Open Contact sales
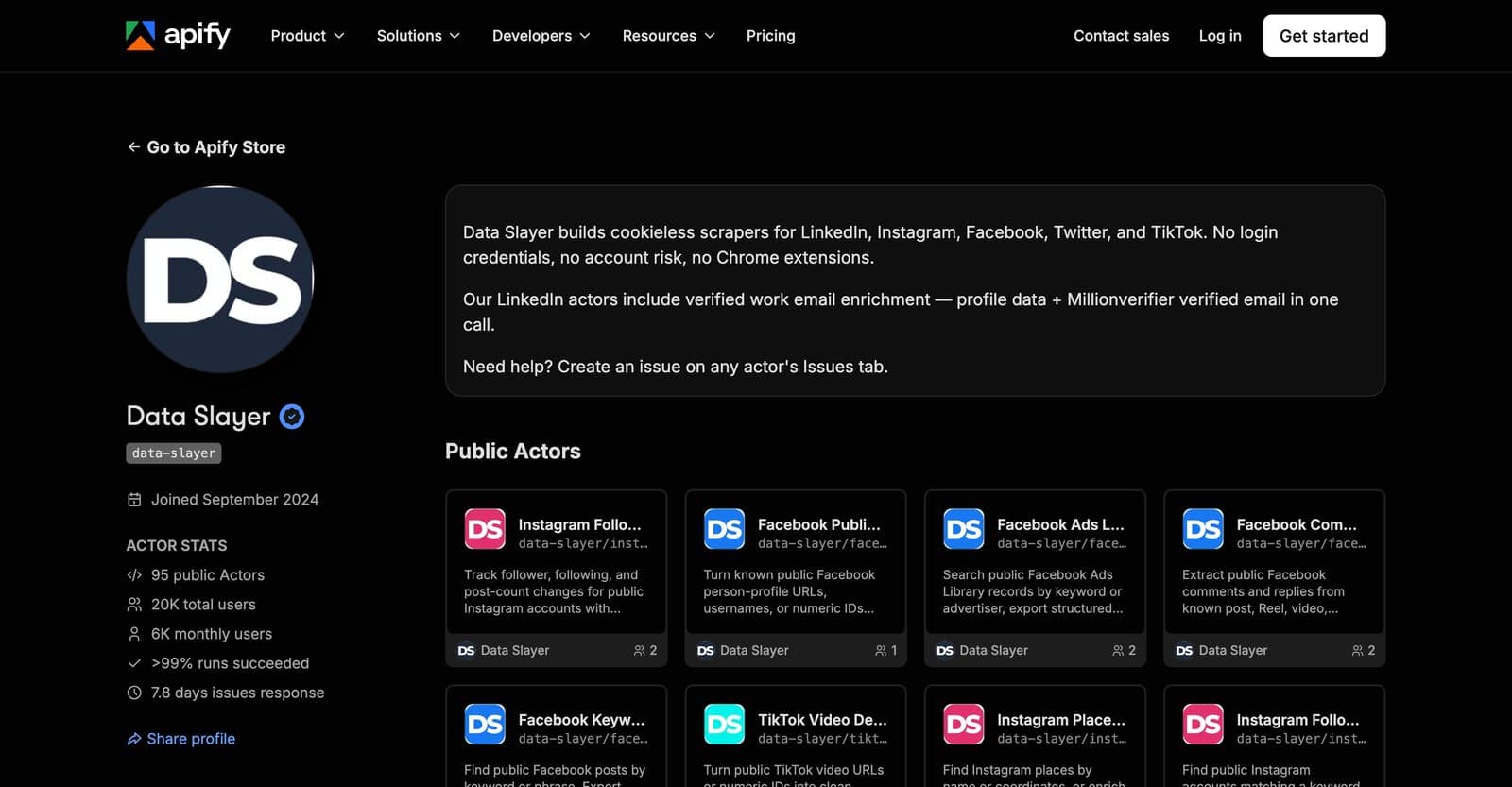The image size is (1512, 787). [1122, 36]
